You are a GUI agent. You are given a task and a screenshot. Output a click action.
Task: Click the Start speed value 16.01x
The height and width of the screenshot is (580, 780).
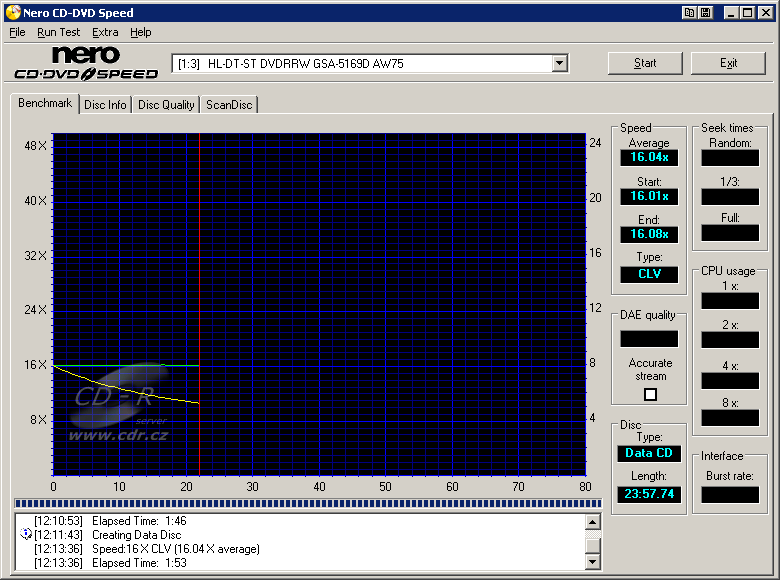(649, 196)
